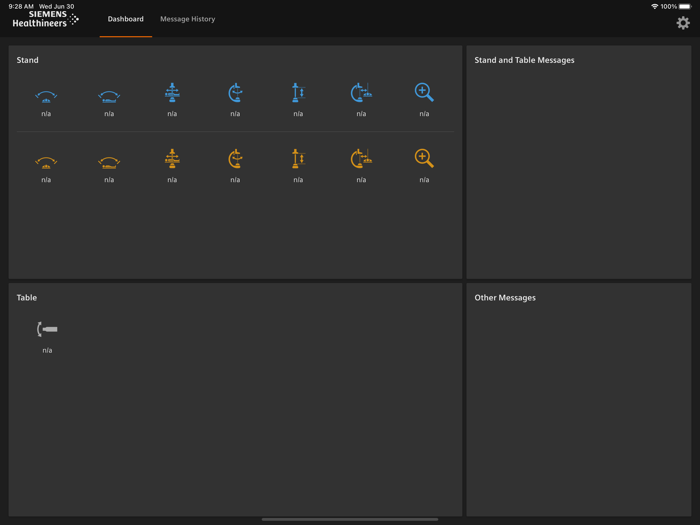Click the orange C-arm with table icon

(x=361, y=158)
